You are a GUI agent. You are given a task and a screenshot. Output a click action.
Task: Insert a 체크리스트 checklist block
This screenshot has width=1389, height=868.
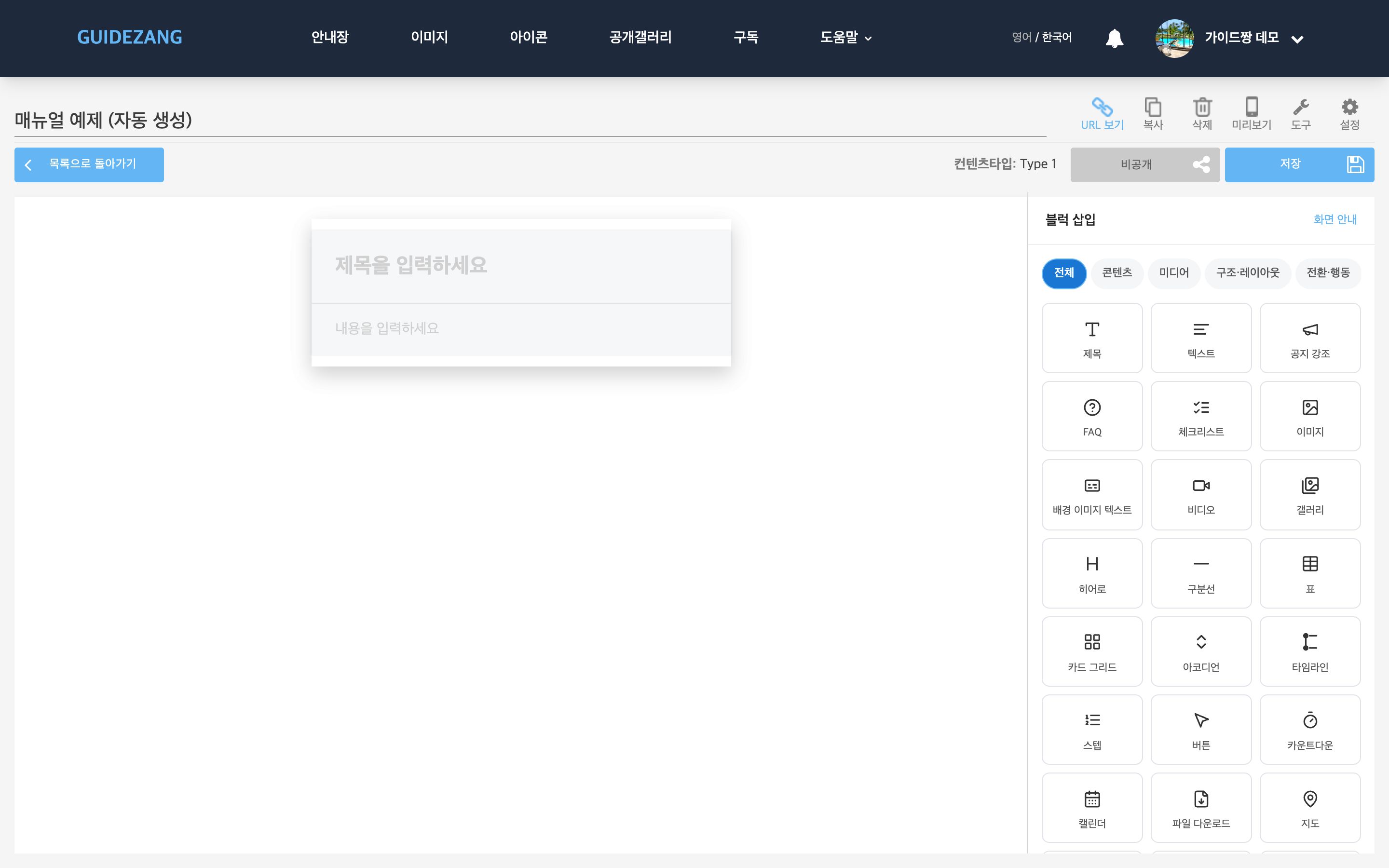(x=1201, y=416)
